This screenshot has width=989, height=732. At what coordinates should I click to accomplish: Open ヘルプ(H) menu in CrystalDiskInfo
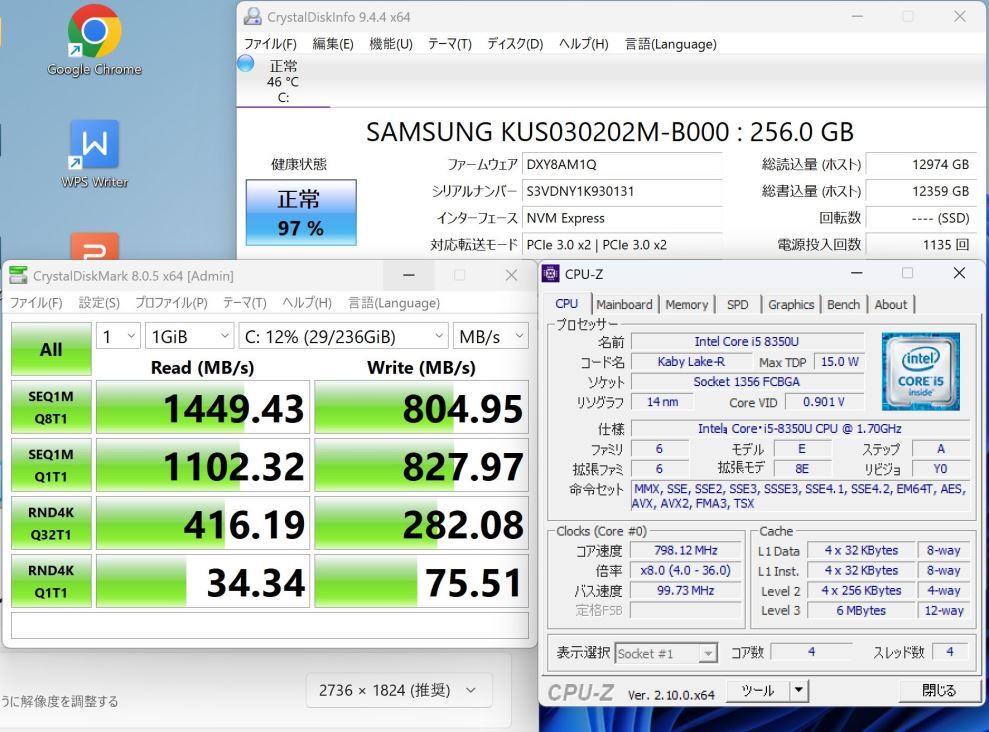point(583,44)
